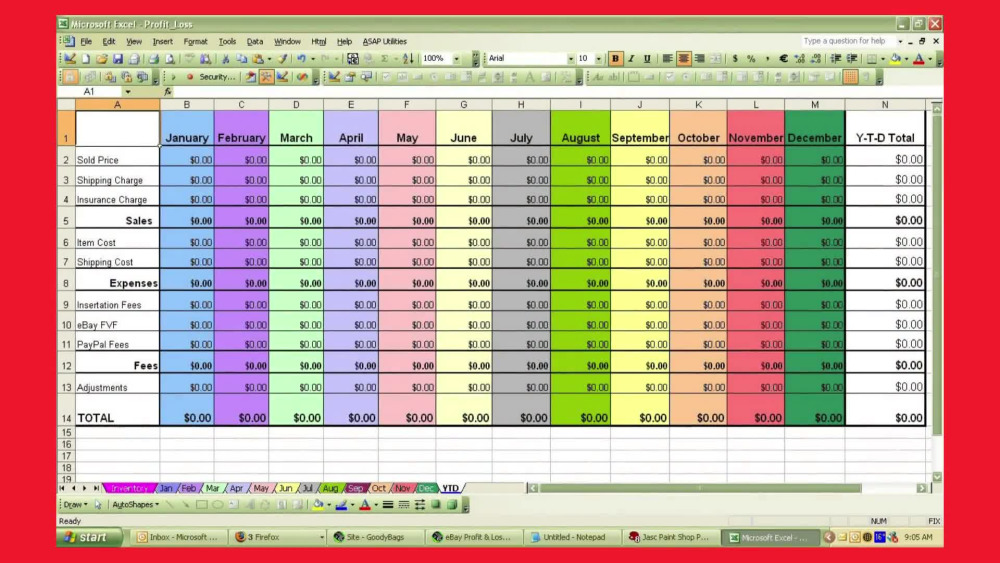The height and width of the screenshot is (563, 1000).
Task: Toggle Italic formatting
Action: (x=631, y=59)
